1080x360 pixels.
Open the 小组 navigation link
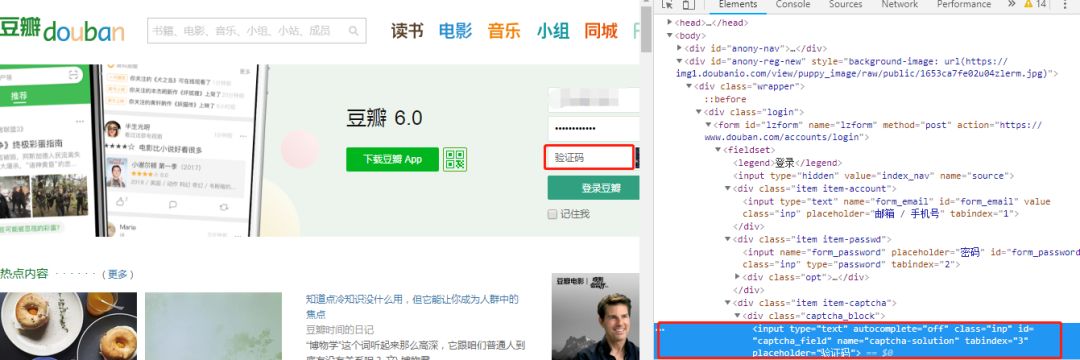553,30
